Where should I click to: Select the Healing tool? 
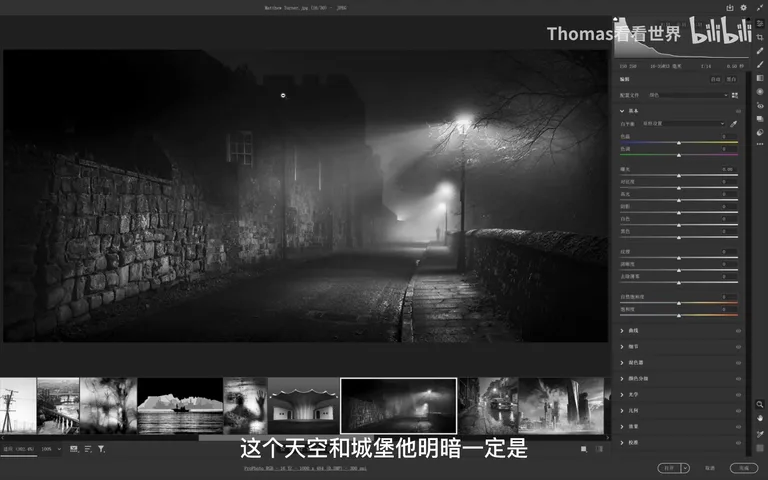point(760,51)
